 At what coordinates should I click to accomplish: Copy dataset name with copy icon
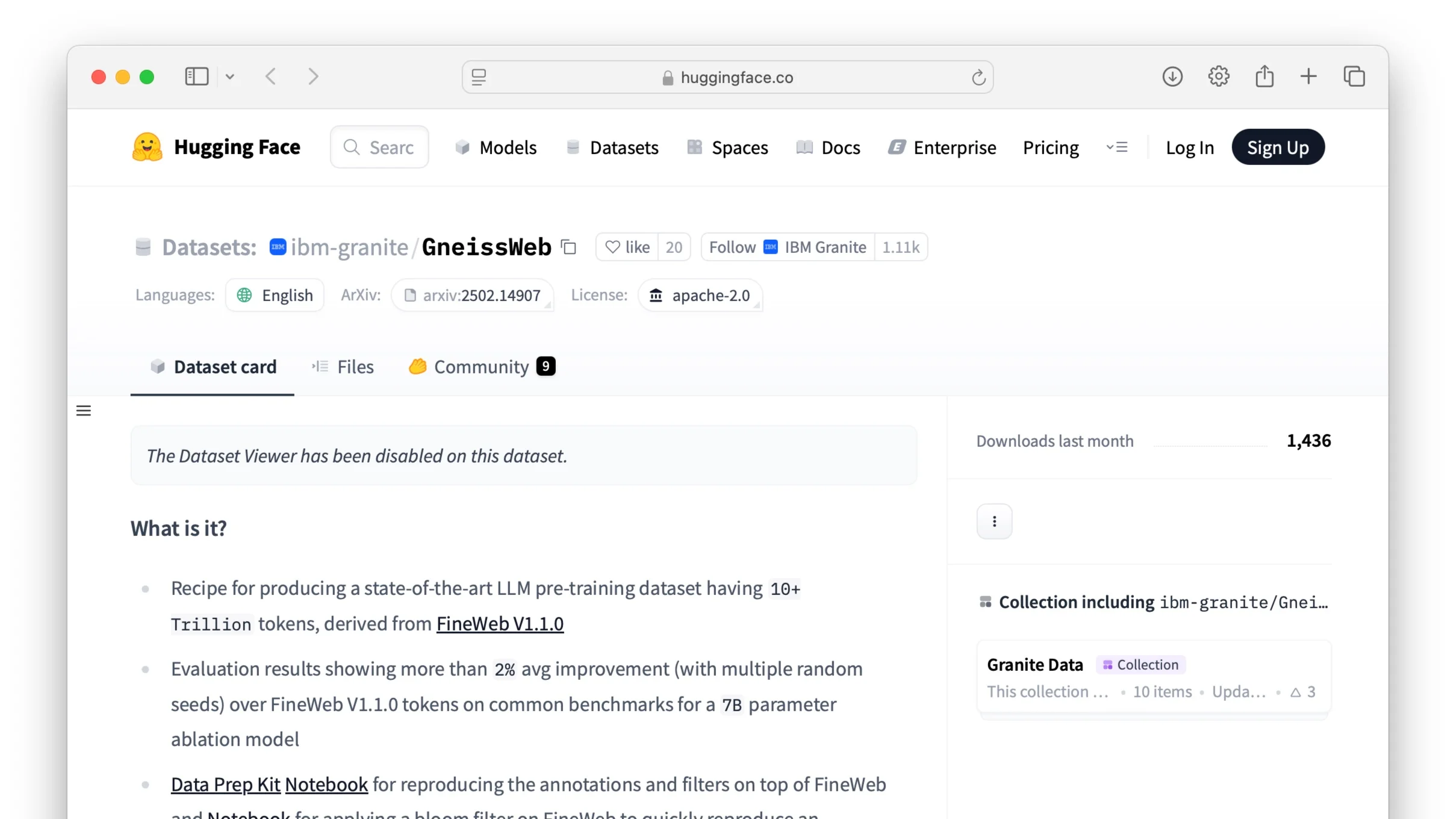568,247
